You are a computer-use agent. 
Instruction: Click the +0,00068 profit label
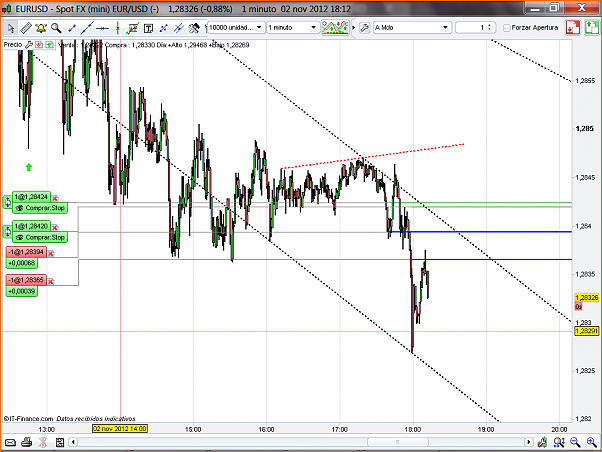tap(22, 263)
